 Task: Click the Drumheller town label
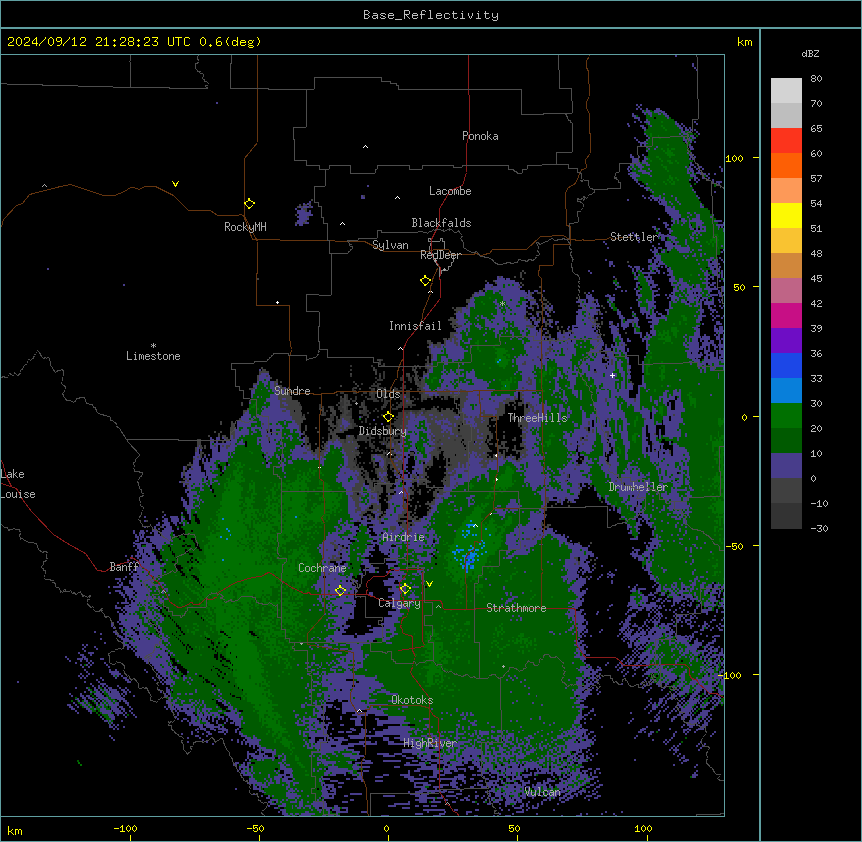[x=638, y=487]
